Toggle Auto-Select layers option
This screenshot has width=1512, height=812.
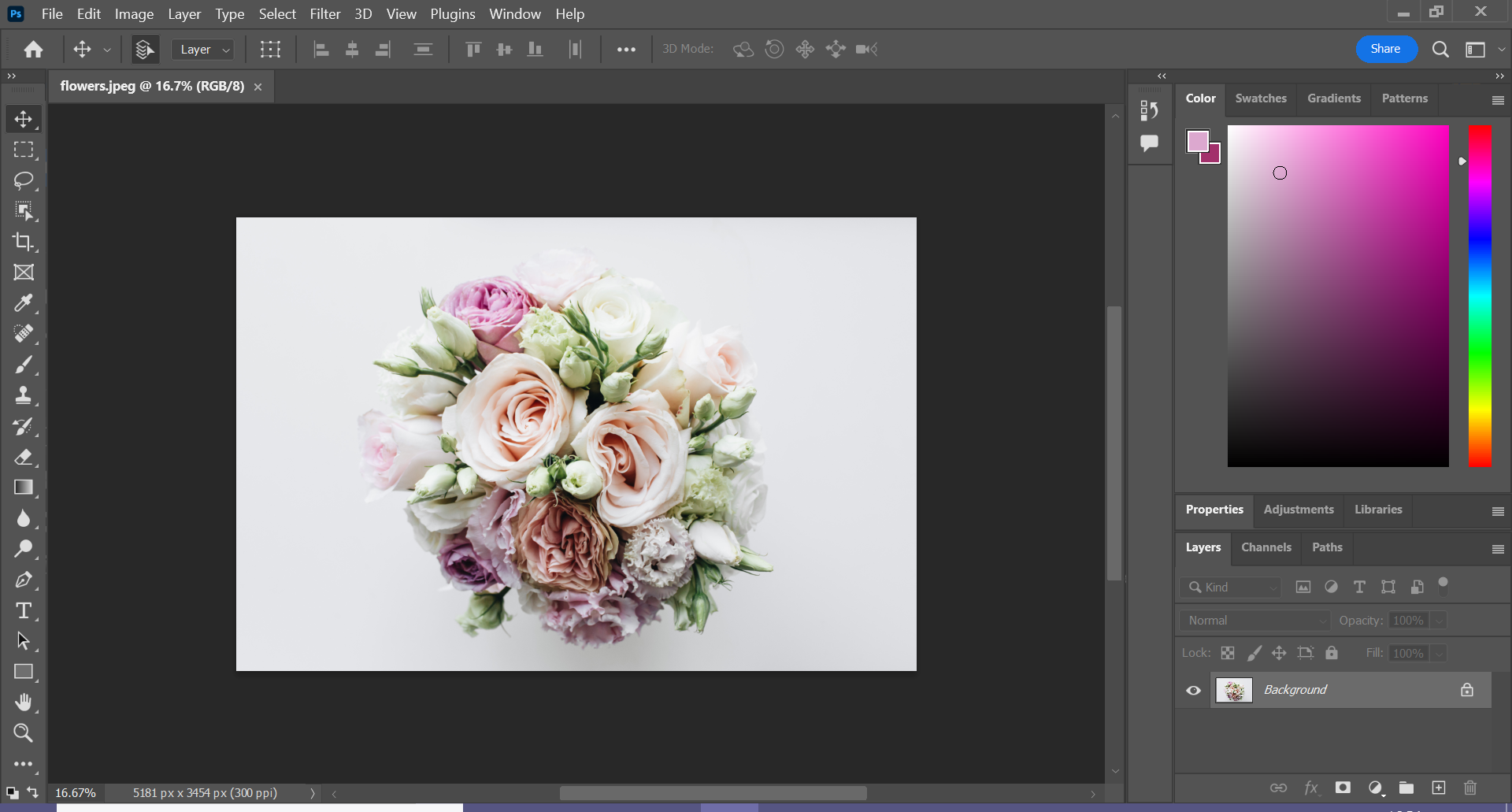point(144,50)
